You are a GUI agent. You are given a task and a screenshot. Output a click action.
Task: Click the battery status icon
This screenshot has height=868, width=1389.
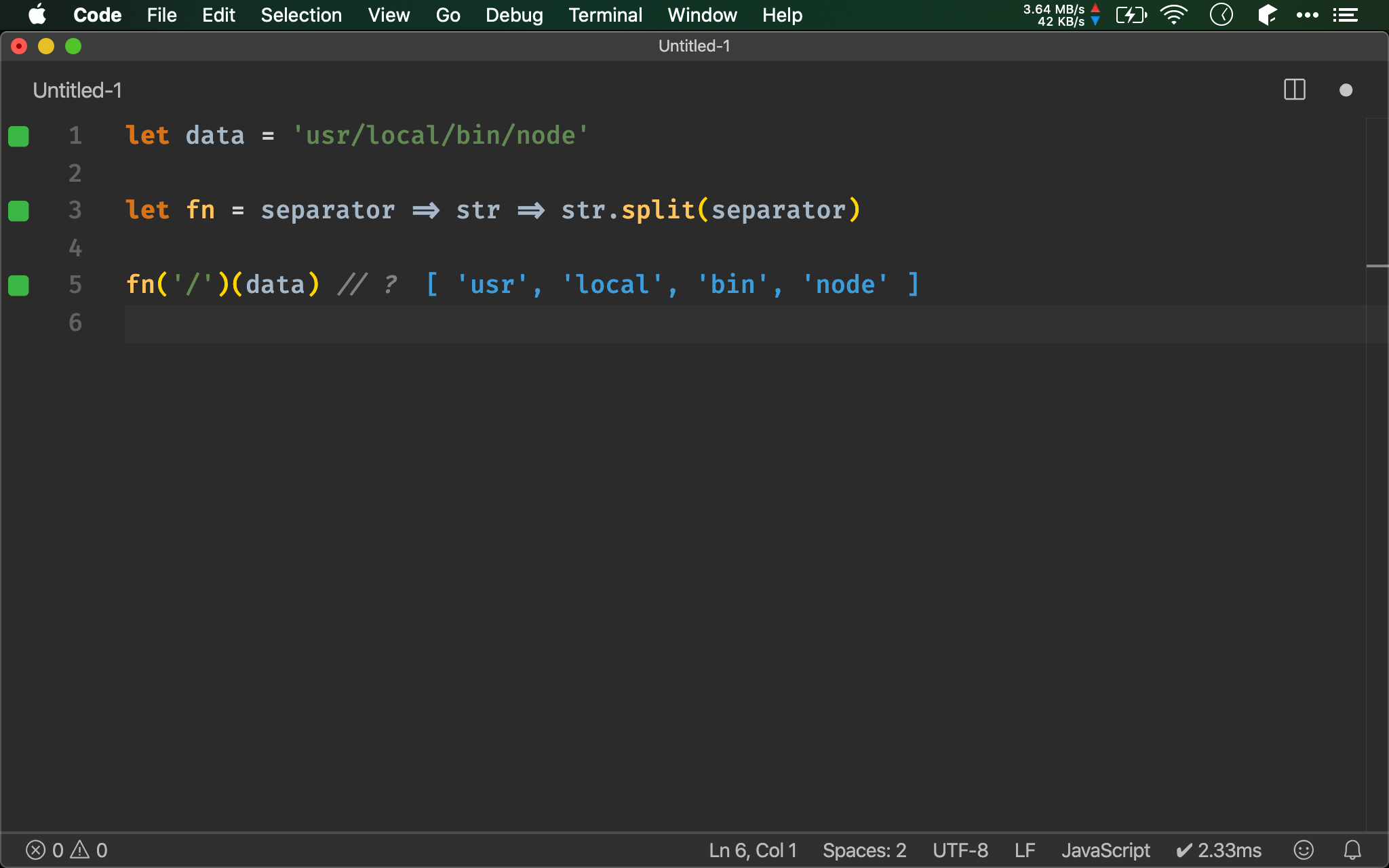pos(1127,14)
